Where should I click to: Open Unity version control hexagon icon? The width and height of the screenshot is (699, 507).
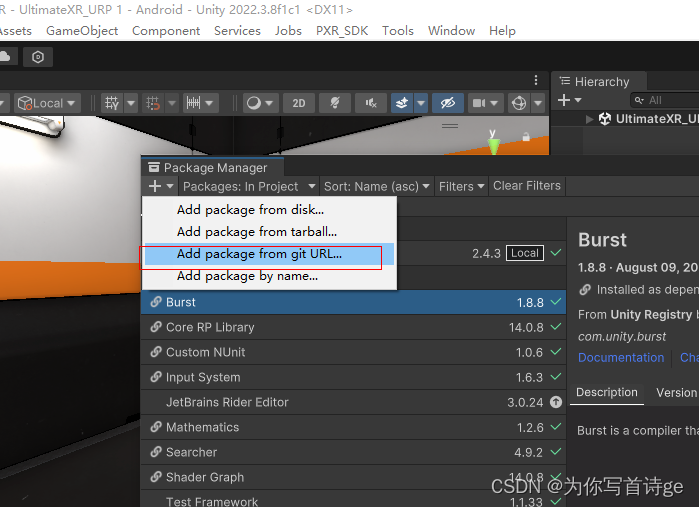tap(38, 57)
